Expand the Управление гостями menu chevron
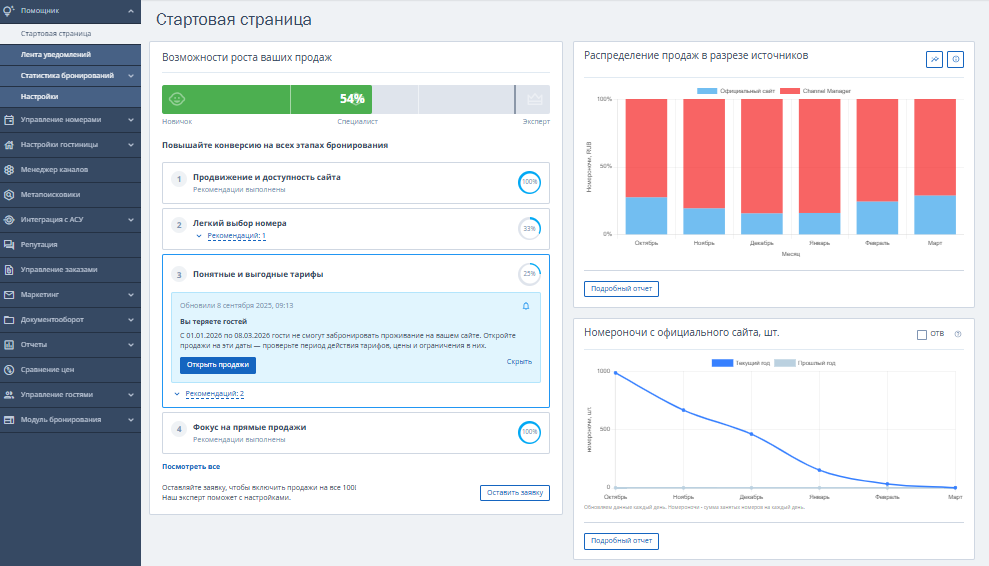 tap(131, 395)
